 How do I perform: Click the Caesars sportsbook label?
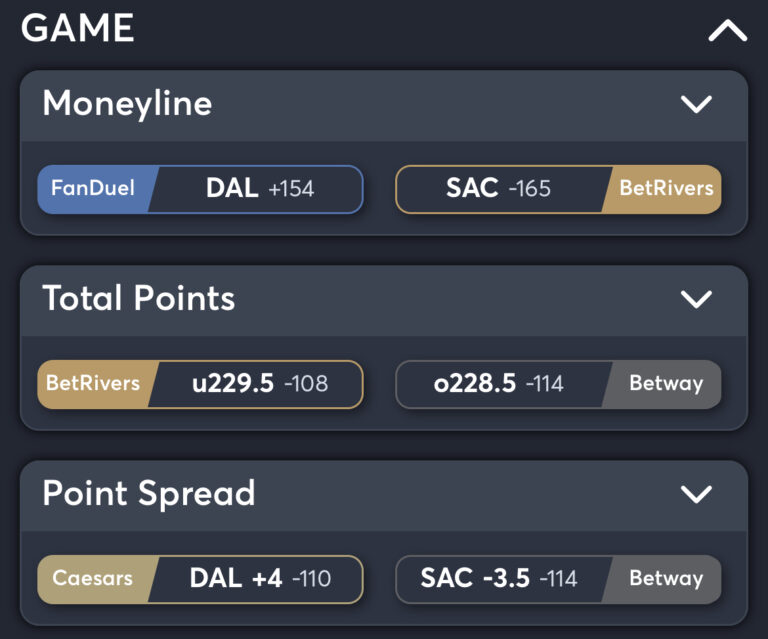[x=92, y=579]
